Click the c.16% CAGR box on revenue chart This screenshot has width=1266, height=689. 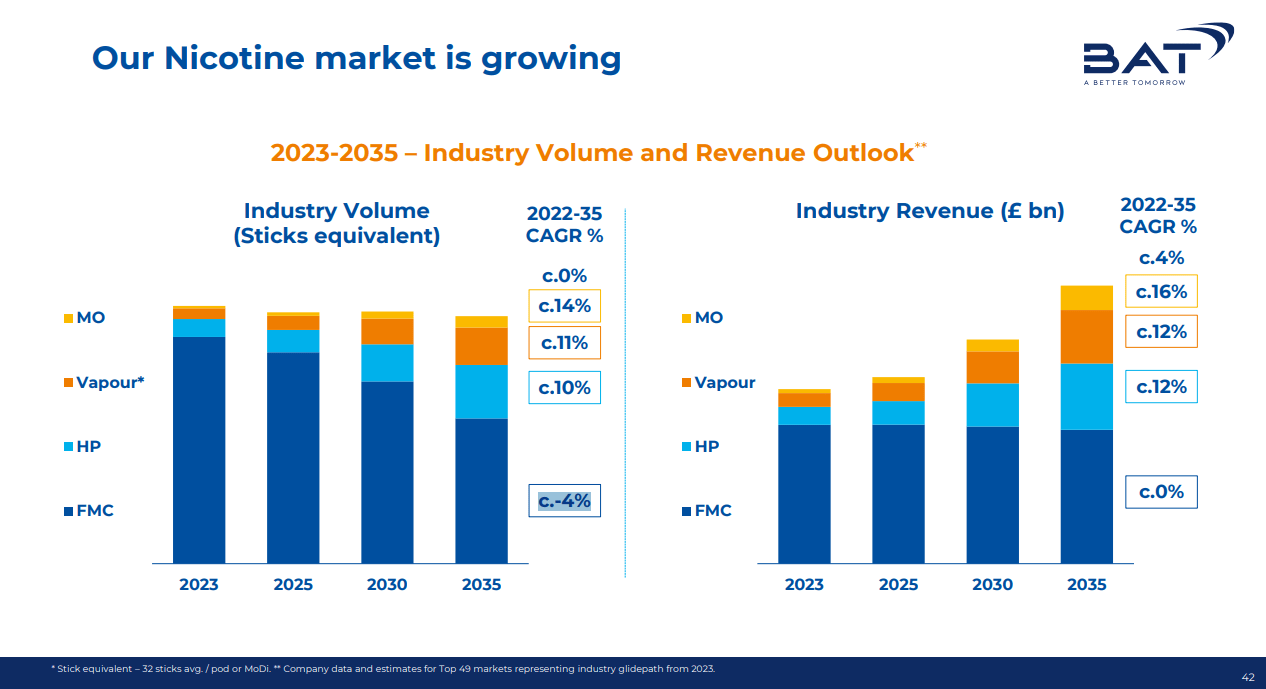1161,291
